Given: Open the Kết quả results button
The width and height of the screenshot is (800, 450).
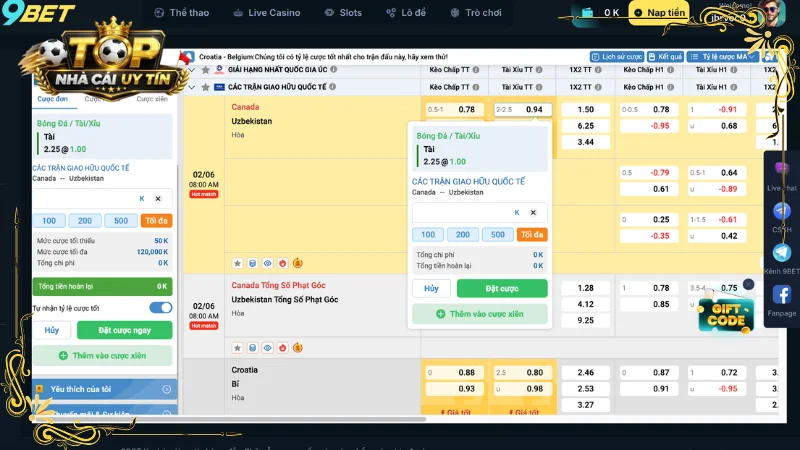Looking at the screenshot, I should point(665,57).
